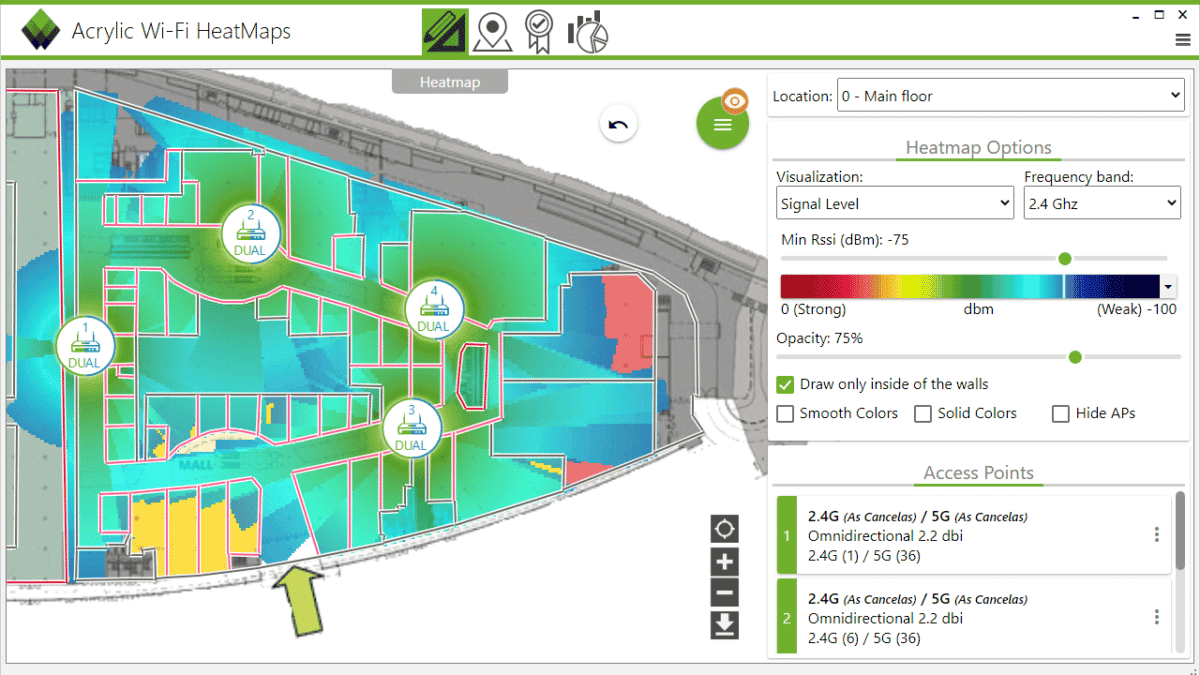Click the Opacity slider handle

[1075, 357]
